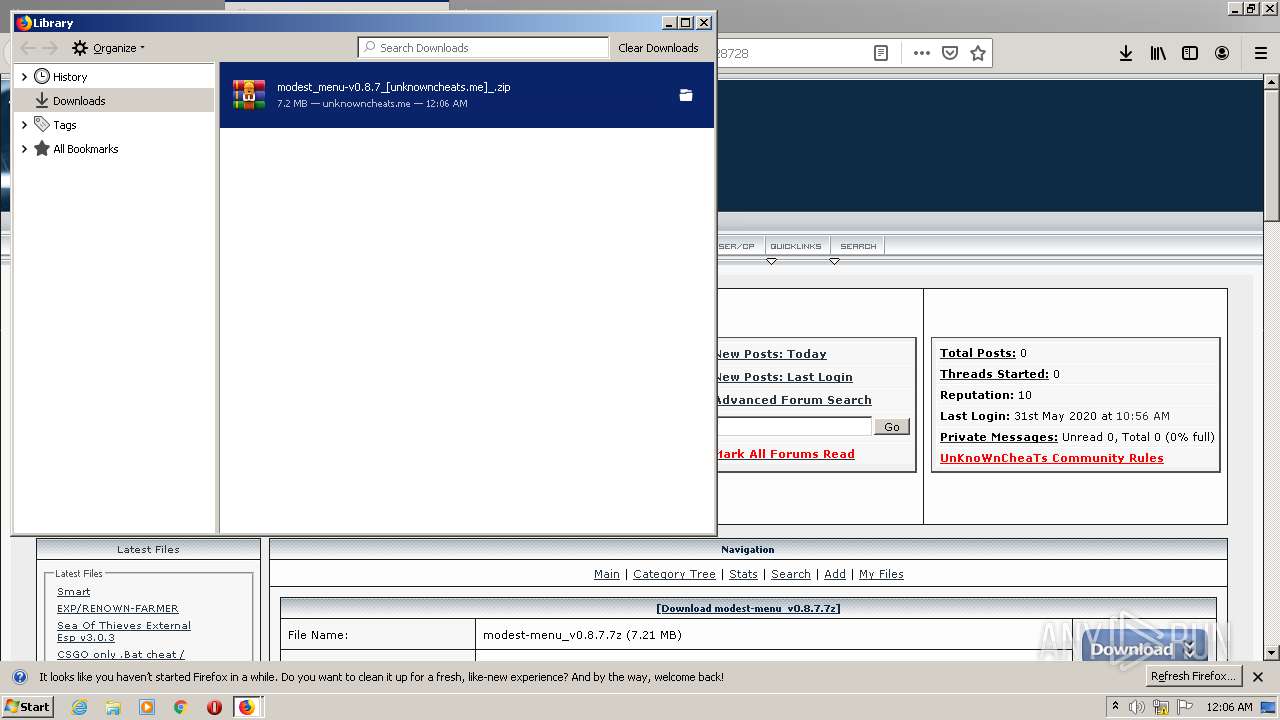Viewport: 1280px width, 720px height.
Task: Open volume control in system tray
Action: coord(1138,707)
